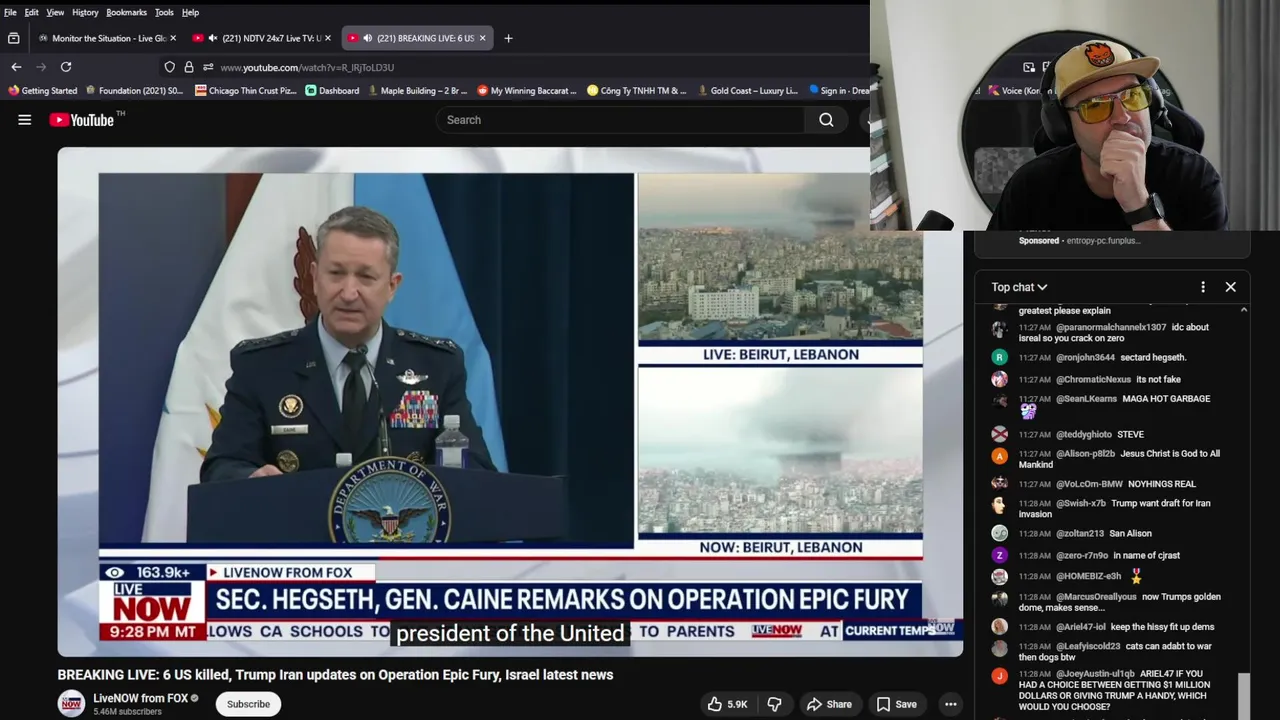Screen dimensions: 1280x720
Task: Open the Tools menu
Action: [x=164, y=12]
